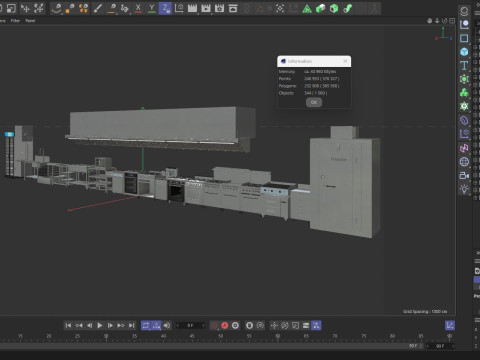This screenshot has height=360, width=480.
Task: Click OK in the Information dialog
Action: 314,102
